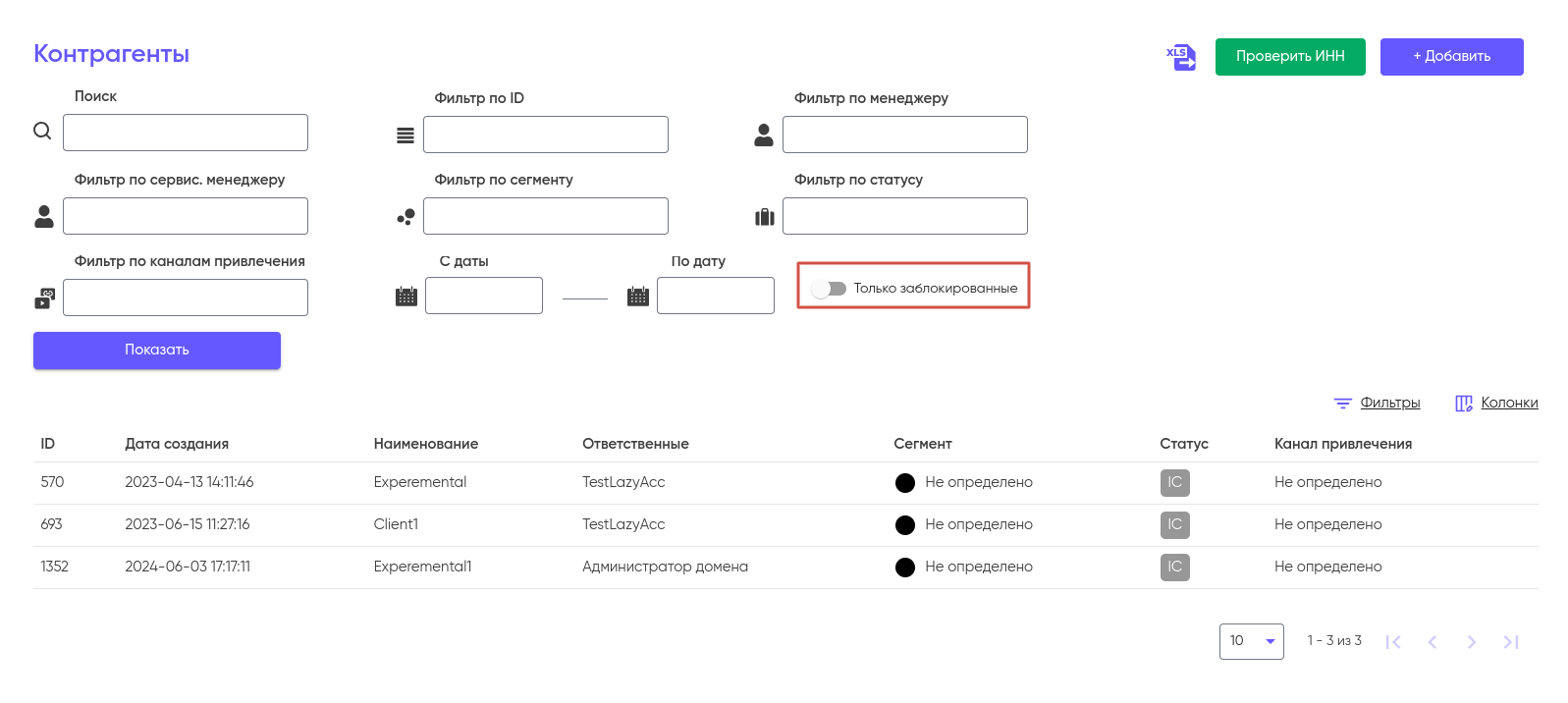This screenshot has height=703, width=1568.
Task: Click the 'Фильтры' link
Action: pyautogui.click(x=1388, y=403)
